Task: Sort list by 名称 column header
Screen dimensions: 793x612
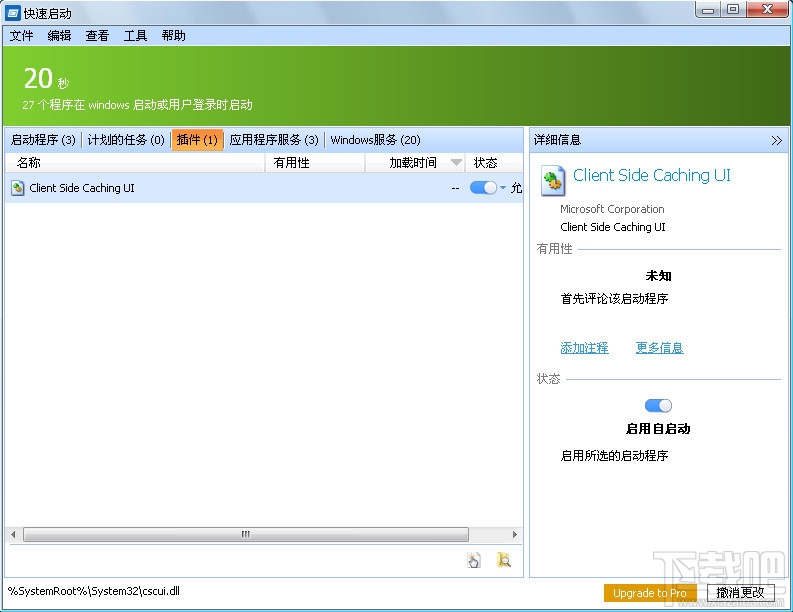Action: (x=135, y=163)
